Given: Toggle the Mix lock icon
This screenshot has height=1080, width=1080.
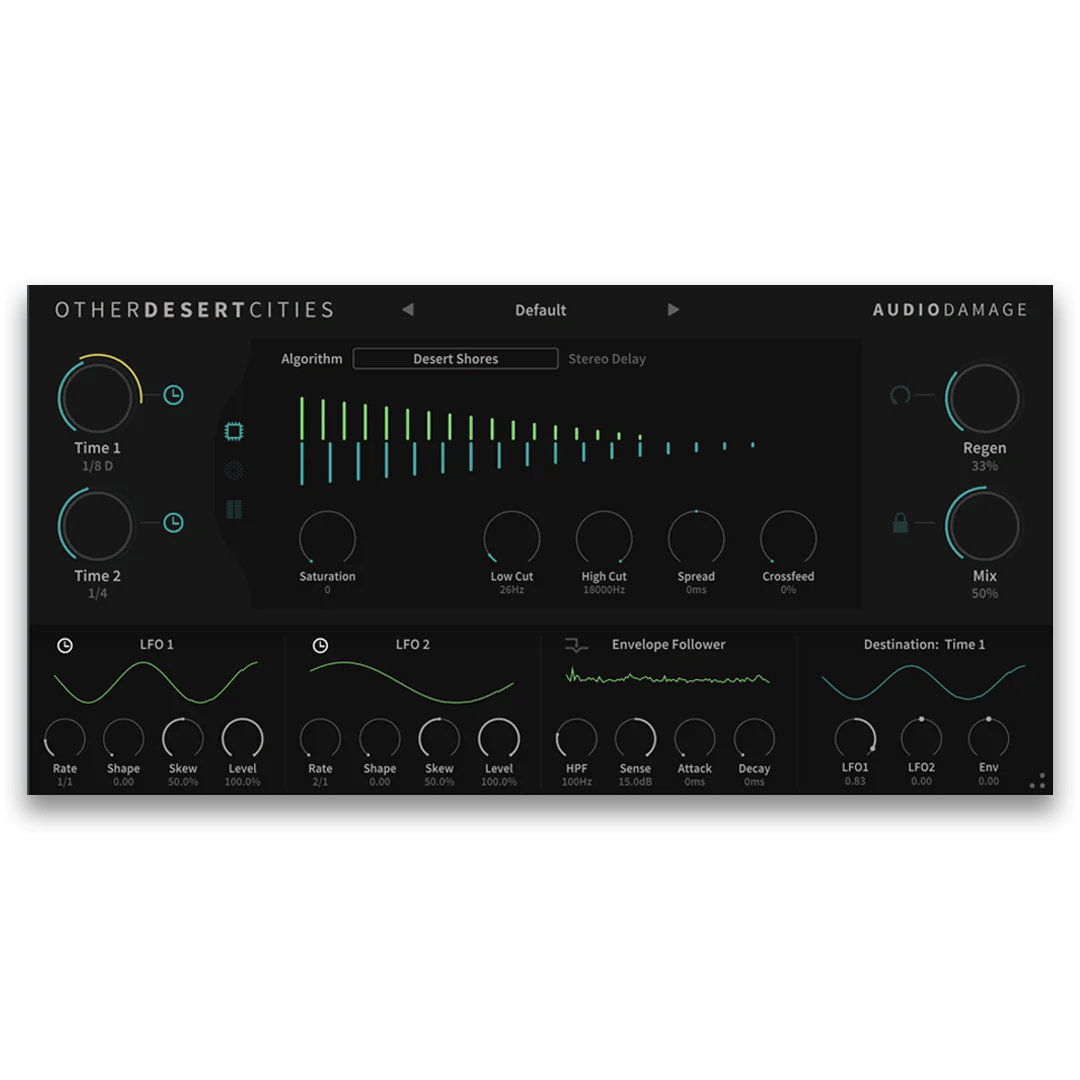Looking at the screenshot, I should tap(900, 523).
